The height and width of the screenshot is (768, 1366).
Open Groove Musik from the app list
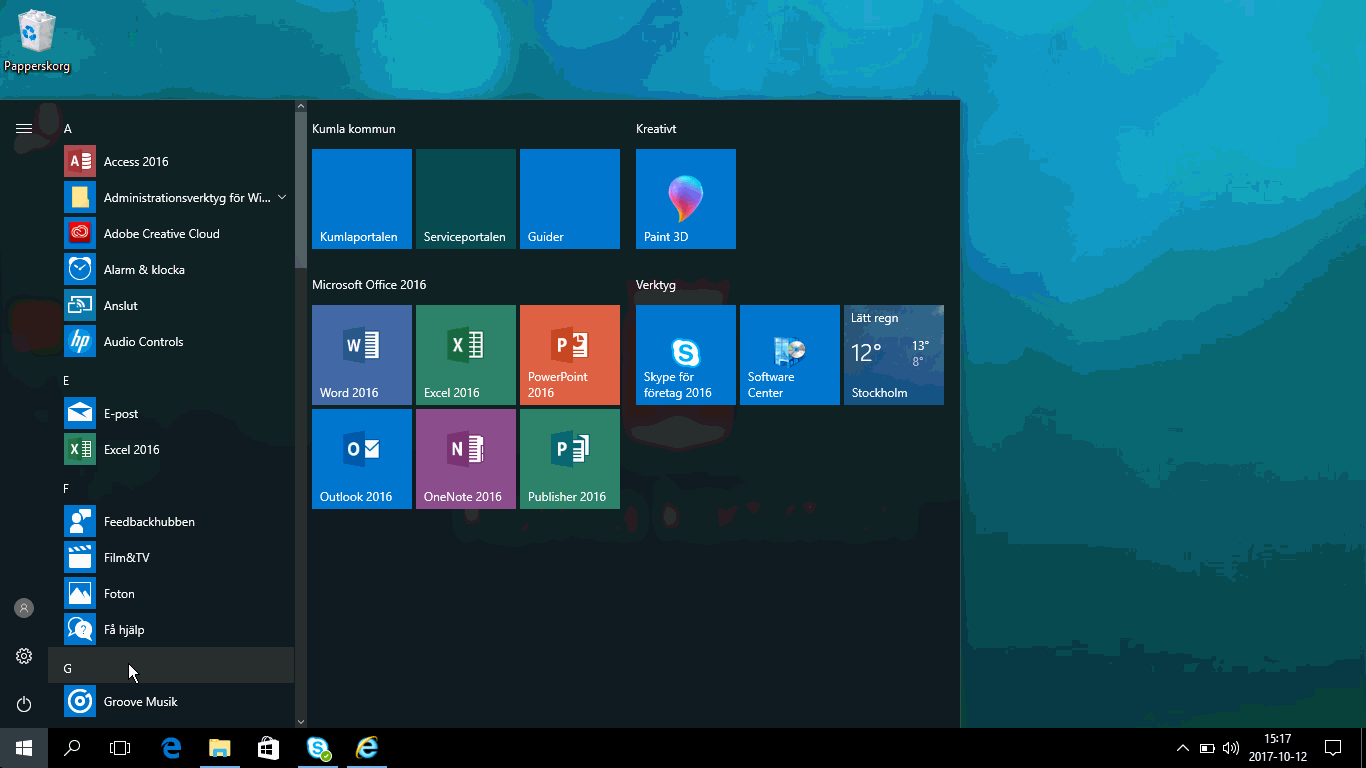(x=140, y=702)
